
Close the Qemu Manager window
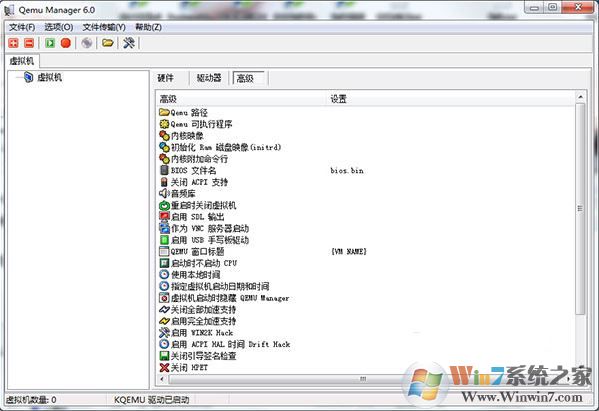pos(578,7)
